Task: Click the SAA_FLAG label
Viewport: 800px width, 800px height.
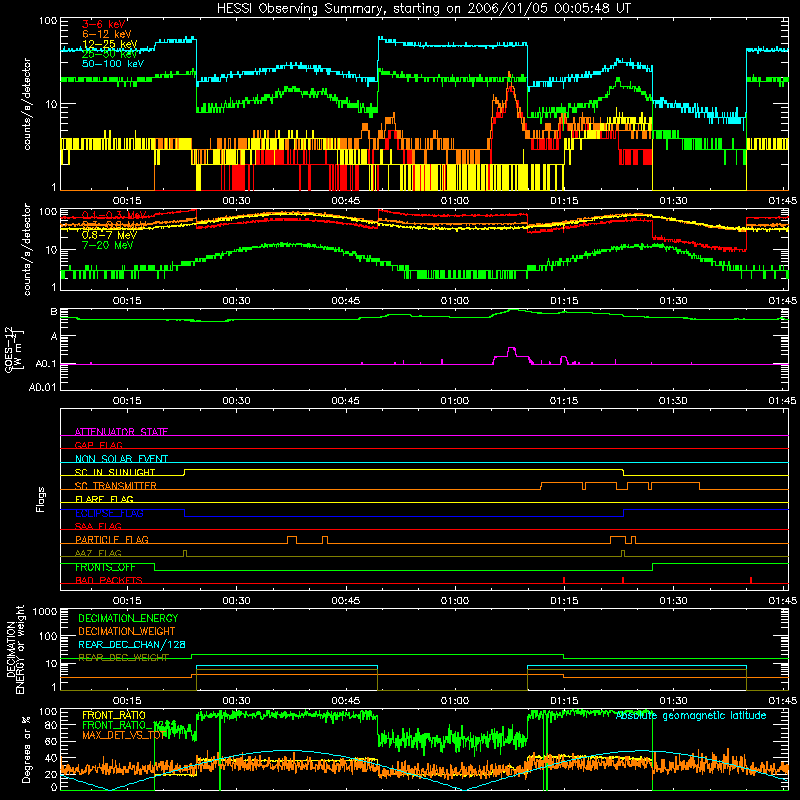Action: pyautogui.click(x=98, y=527)
